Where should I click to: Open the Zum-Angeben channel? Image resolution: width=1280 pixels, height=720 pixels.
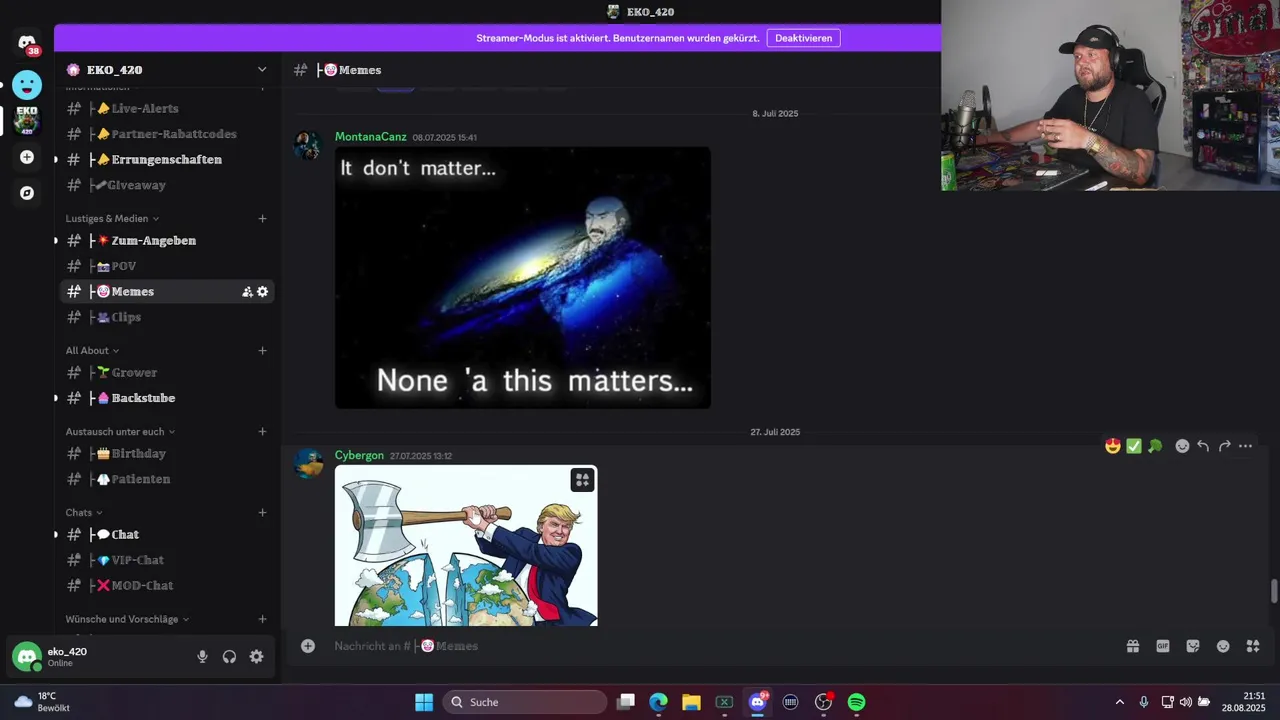[167, 241]
